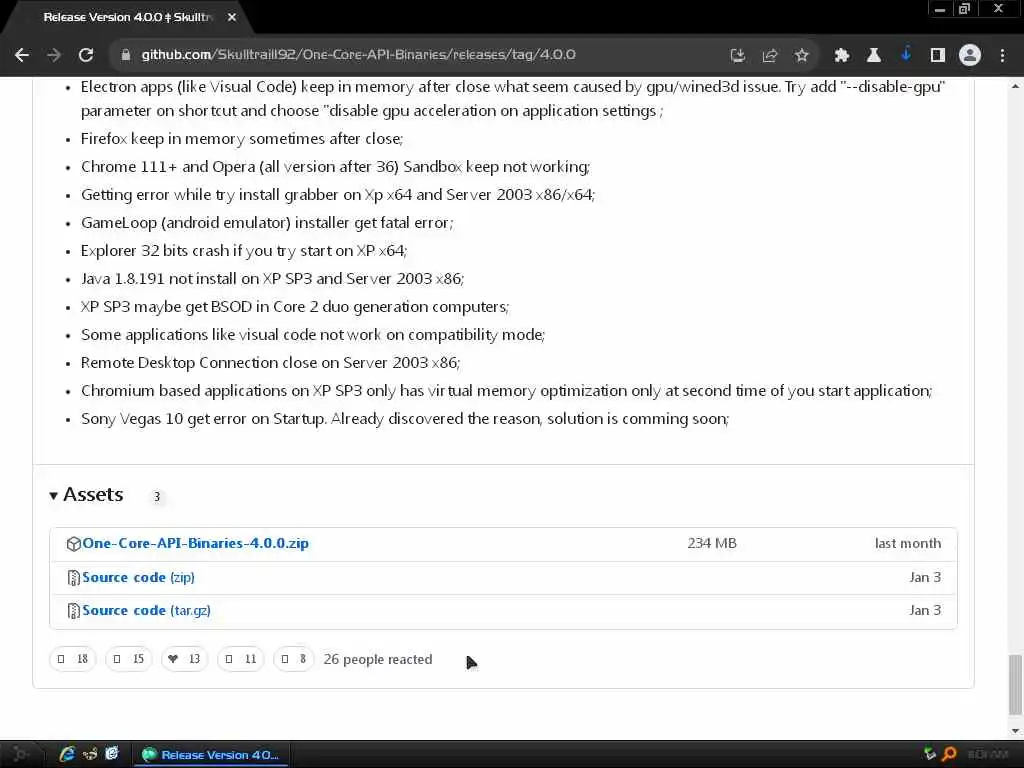The height and width of the screenshot is (768, 1024).
Task: Click the 'last month' date text
Action: pyautogui.click(x=908, y=543)
